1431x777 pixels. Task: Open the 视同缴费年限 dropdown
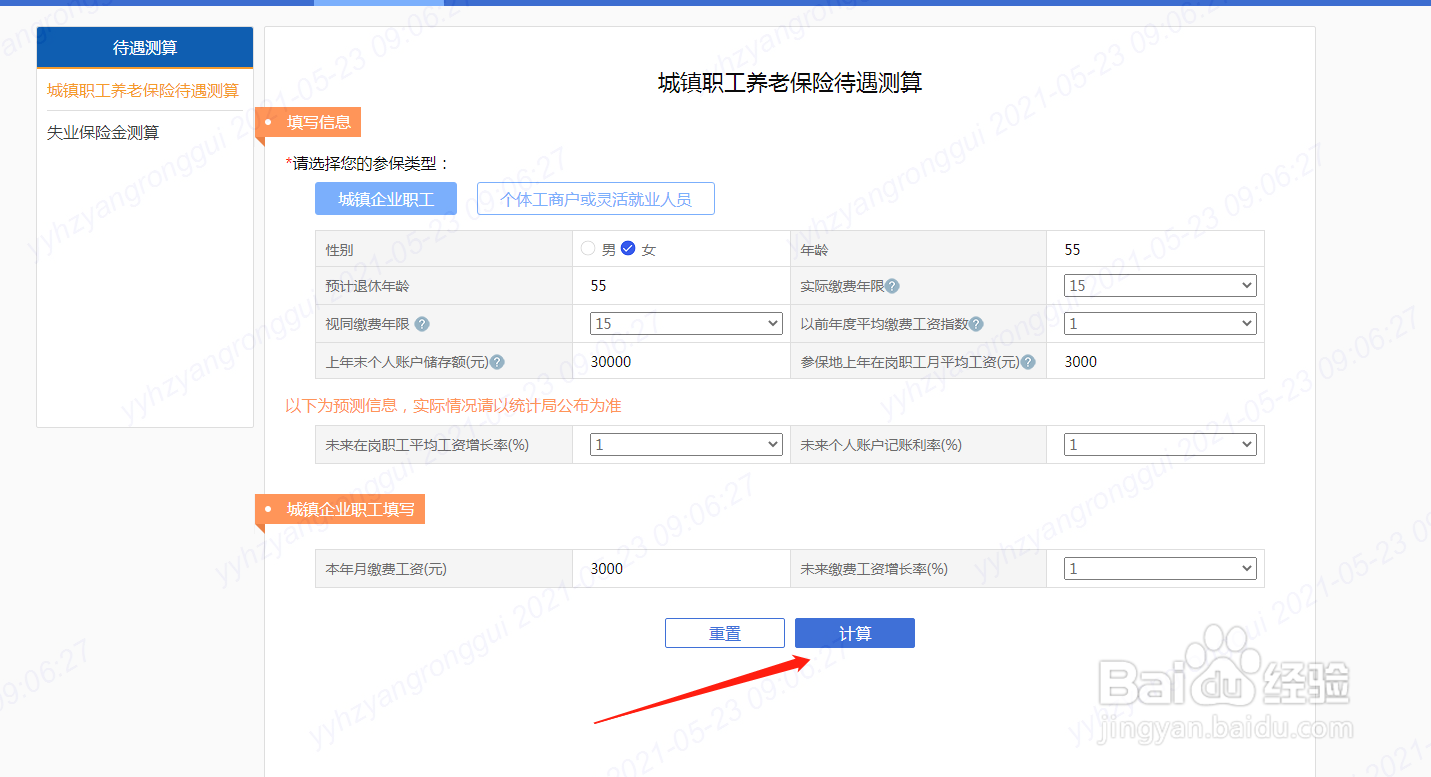686,324
